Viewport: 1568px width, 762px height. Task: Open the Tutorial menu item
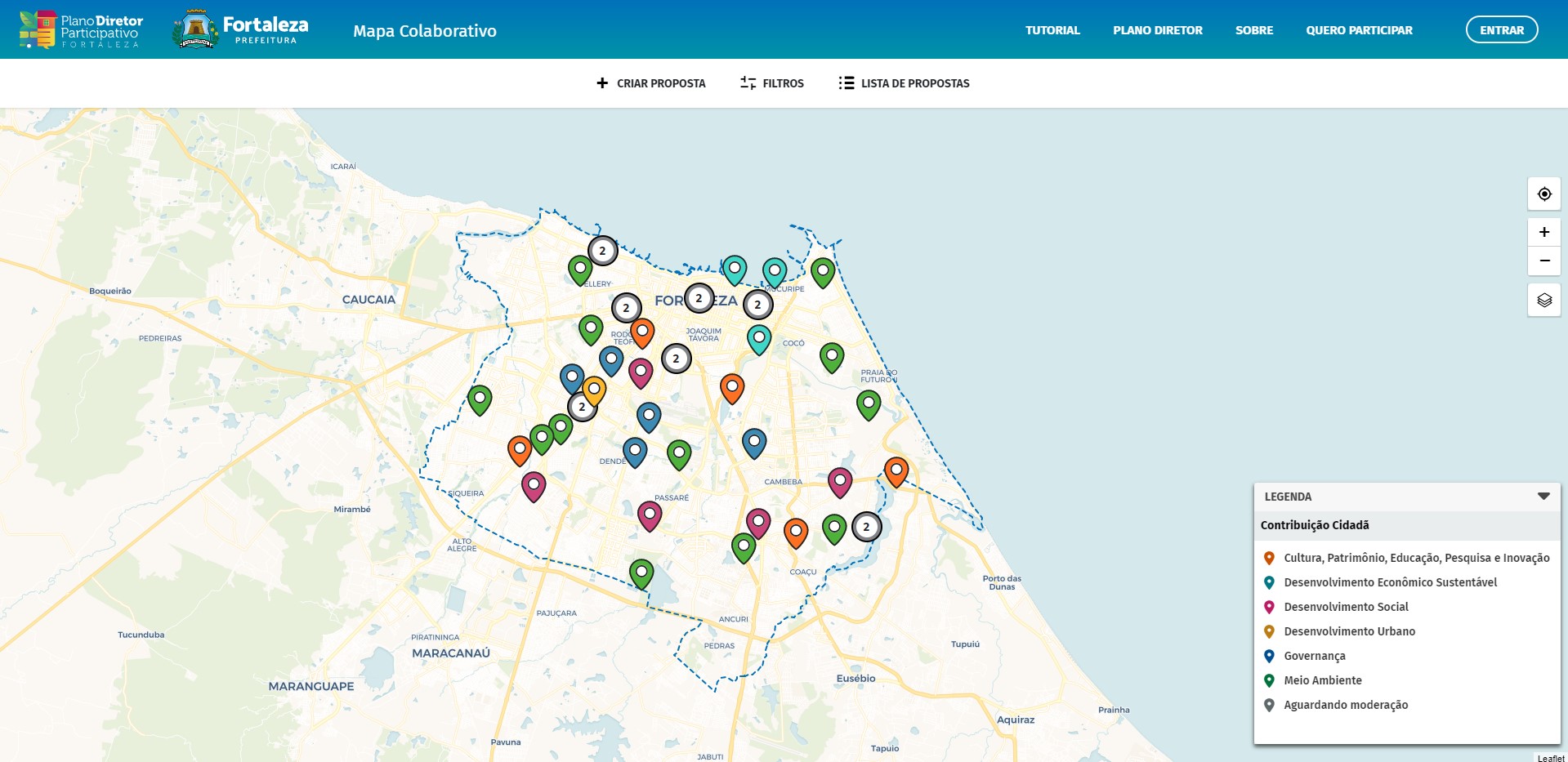1052,30
